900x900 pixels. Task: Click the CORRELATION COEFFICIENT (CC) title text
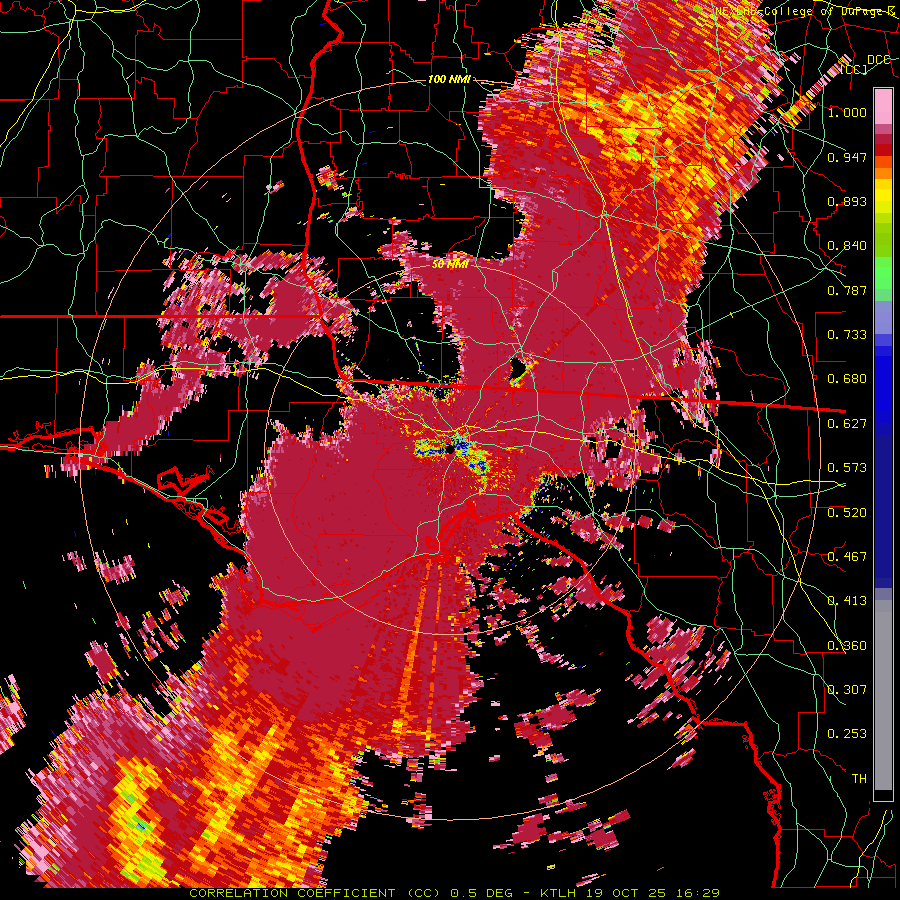tap(315, 893)
